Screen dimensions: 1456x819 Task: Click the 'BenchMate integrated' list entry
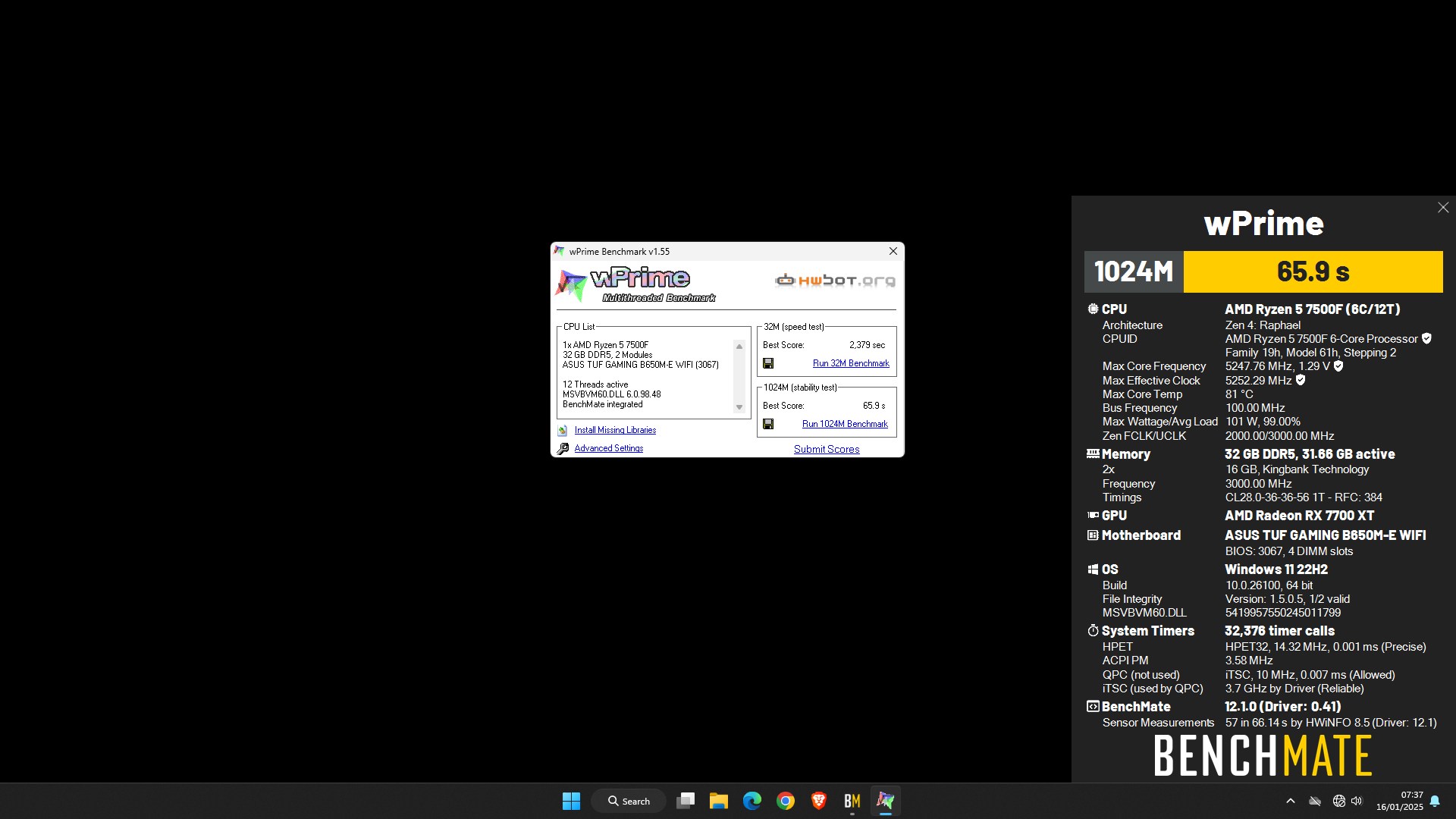click(603, 404)
